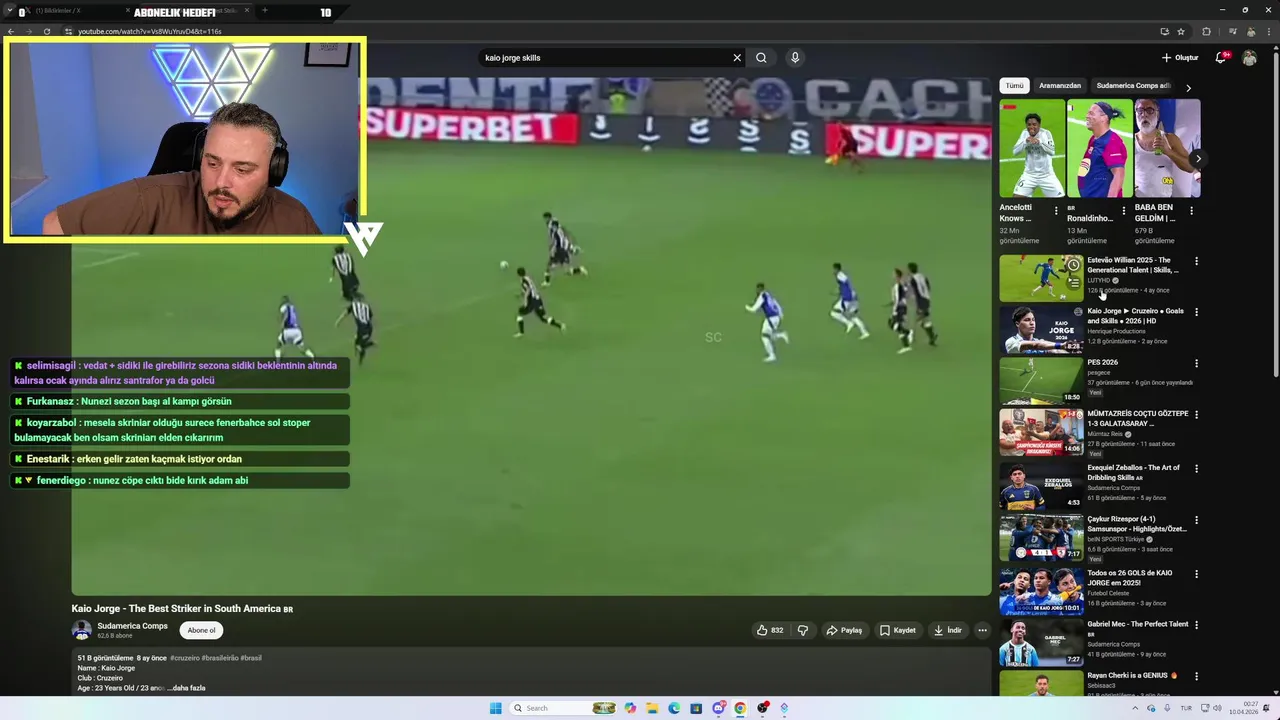Reload the page with browser refresh icon
This screenshot has width=1280, height=720.
tap(47, 31)
